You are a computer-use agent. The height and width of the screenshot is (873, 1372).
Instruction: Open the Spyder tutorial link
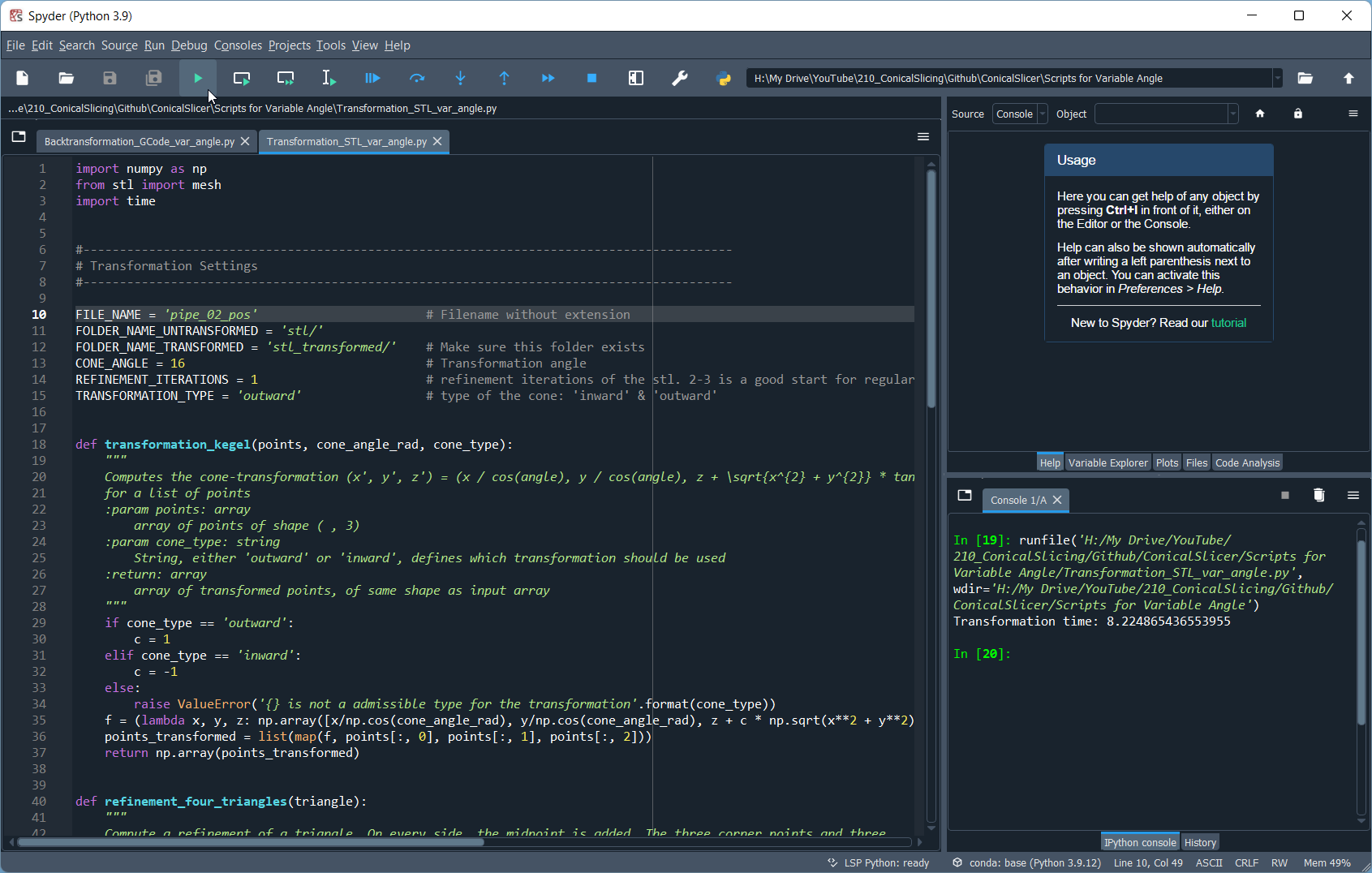click(x=1228, y=323)
